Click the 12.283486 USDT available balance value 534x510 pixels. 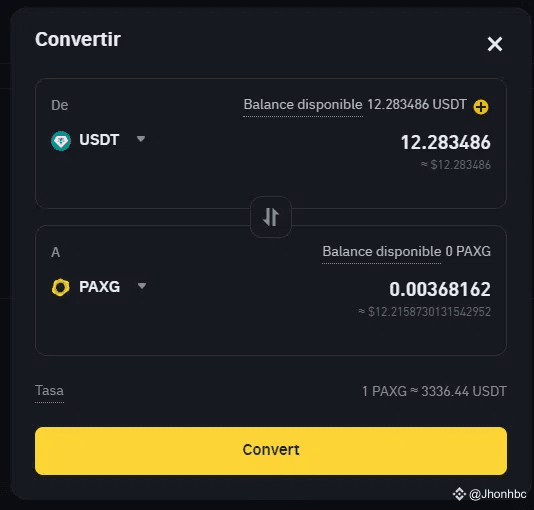click(x=417, y=105)
